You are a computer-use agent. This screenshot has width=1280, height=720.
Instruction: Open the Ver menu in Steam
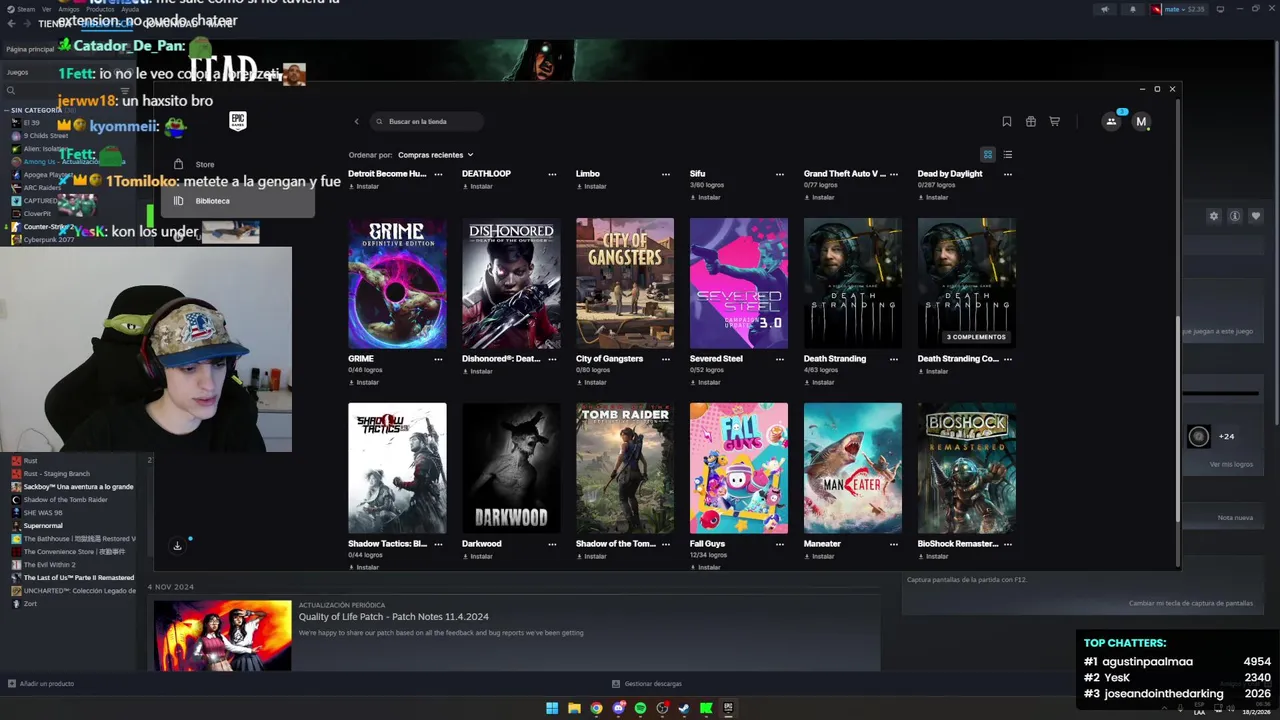(x=46, y=9)
